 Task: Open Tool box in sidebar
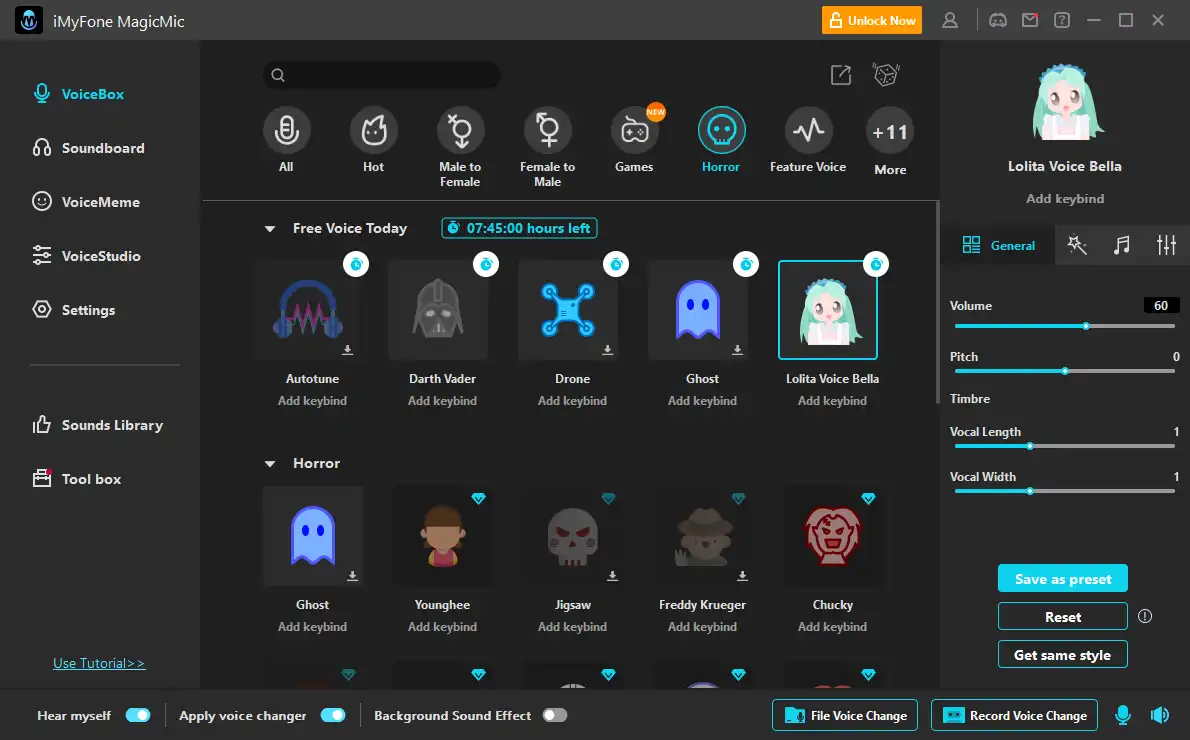tap(76, 479)
